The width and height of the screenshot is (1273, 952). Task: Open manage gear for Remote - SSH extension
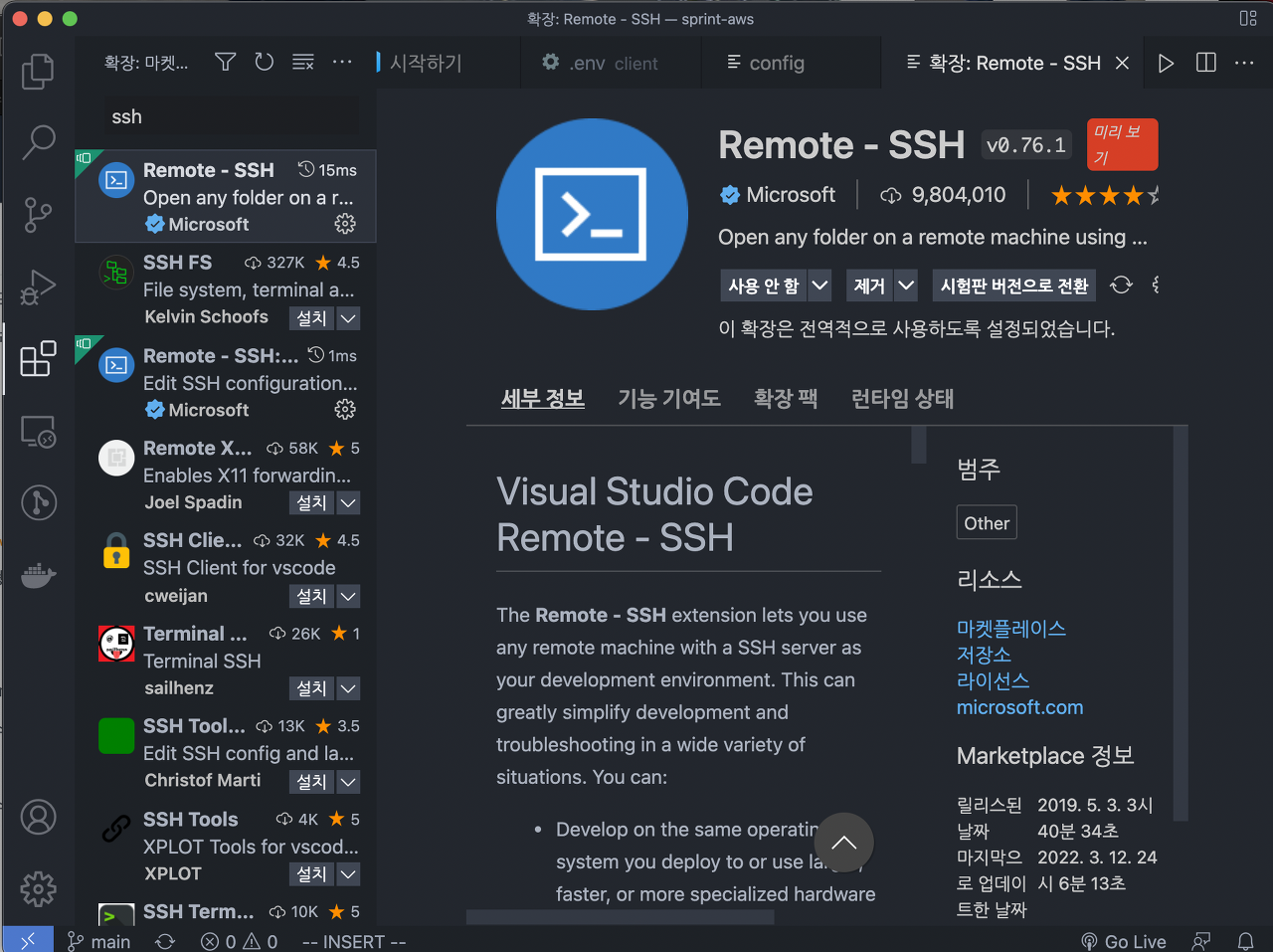[x=345, y=224]
